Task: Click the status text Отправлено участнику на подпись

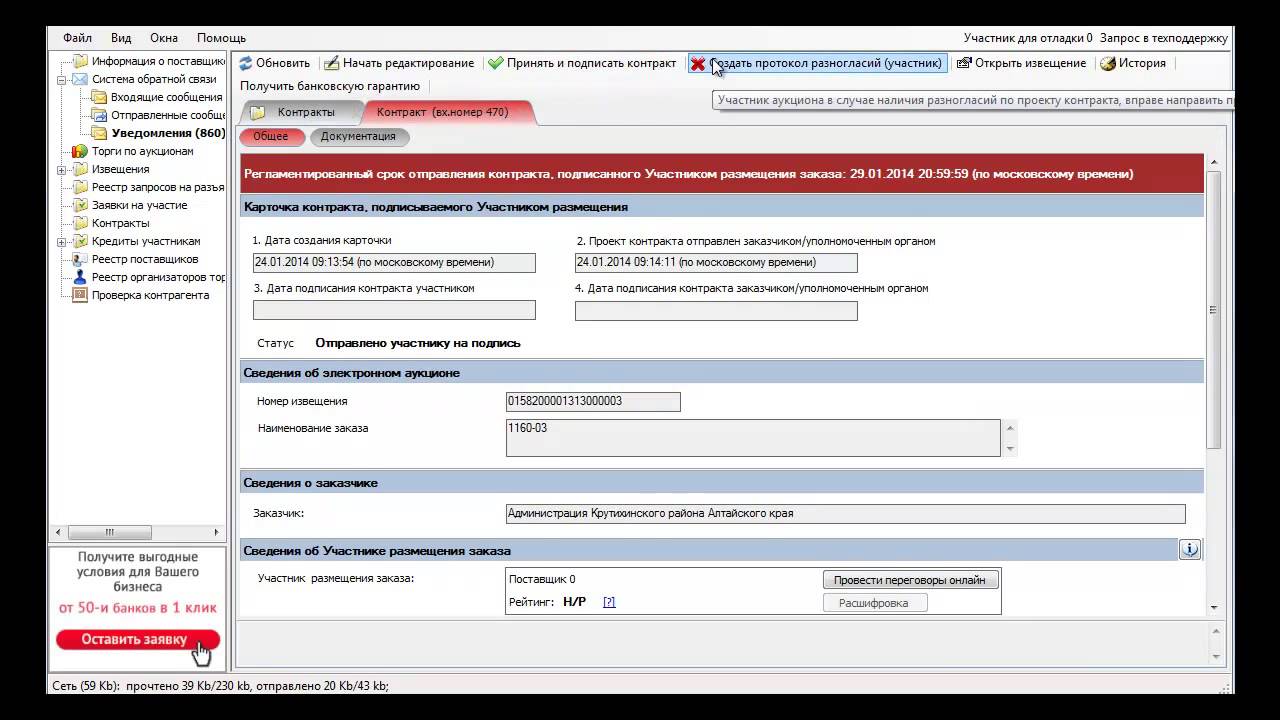Action: point(418,343)
